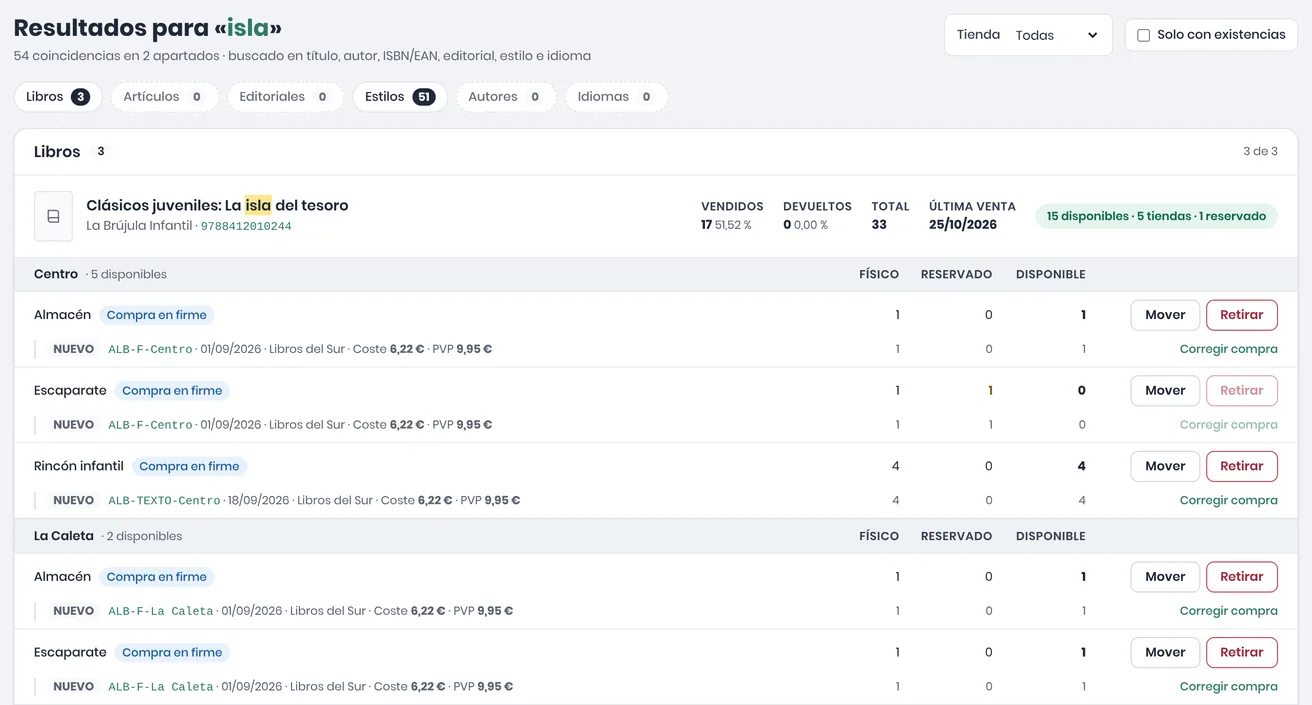Click the Compra en firme tag on Rincón infantil
Image resolution: width=1312 pixels, height=705 pixels.
click(x=189, y=466)
